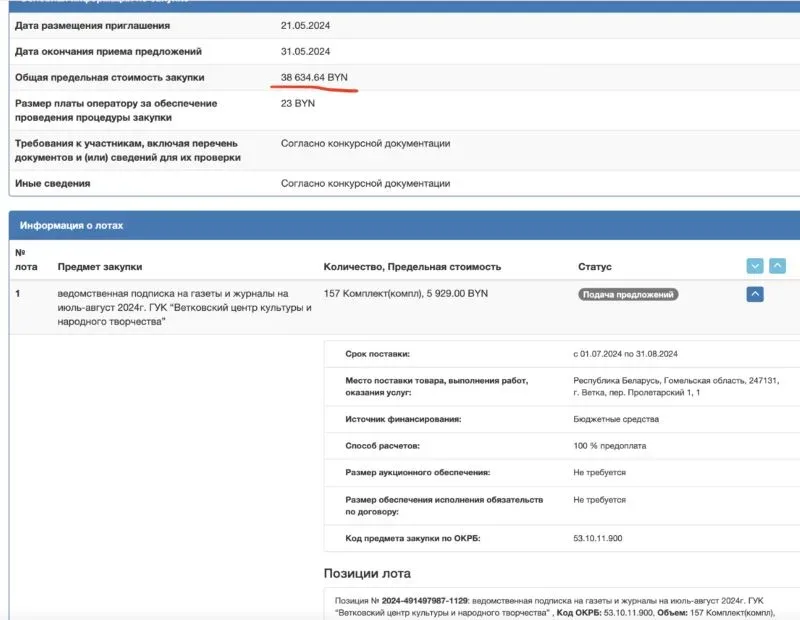Screen dimensions: 800x620
Task: Click the operator fee value '23 BYN'
Action: pyautogui.click(x=298, y=103)
